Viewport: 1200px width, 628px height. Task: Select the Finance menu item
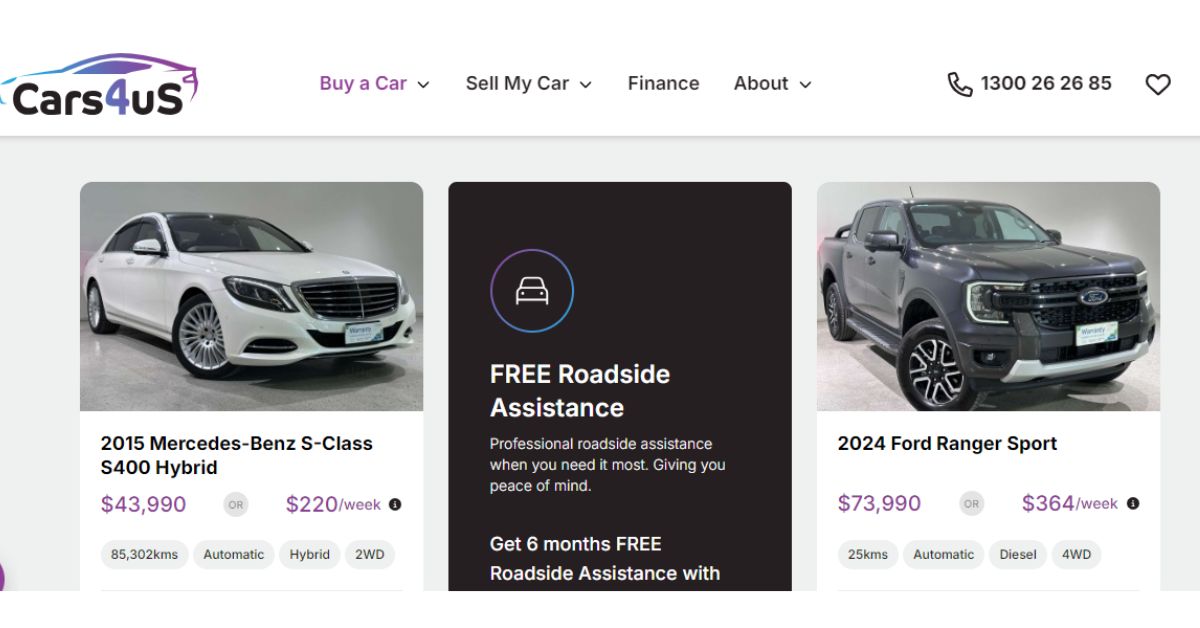tap(663, 83)
